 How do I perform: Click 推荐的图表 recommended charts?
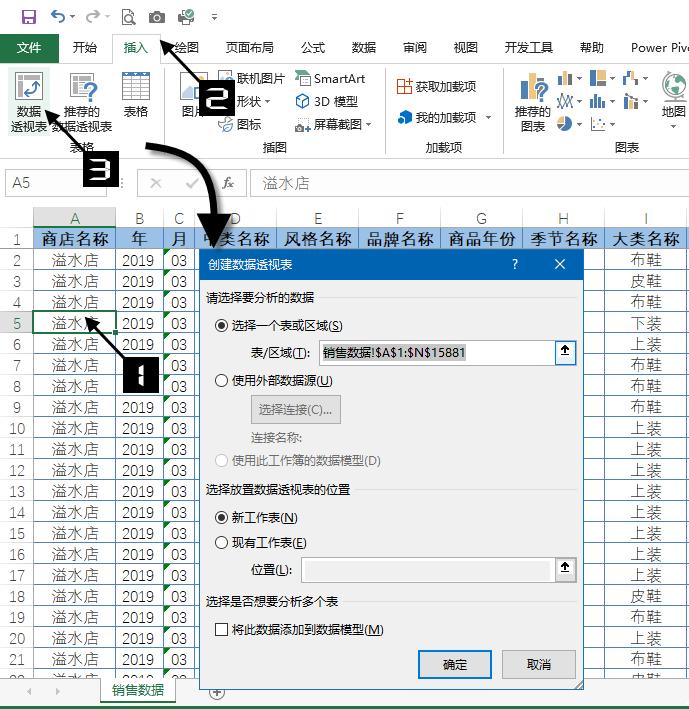(x=533, y=102)
